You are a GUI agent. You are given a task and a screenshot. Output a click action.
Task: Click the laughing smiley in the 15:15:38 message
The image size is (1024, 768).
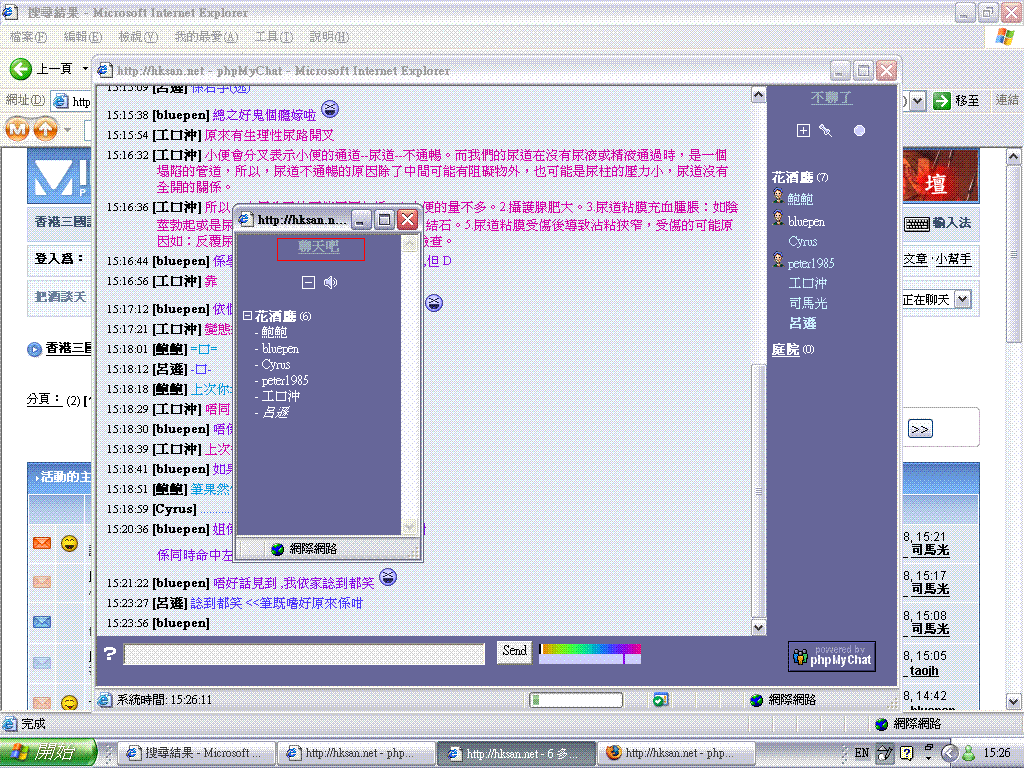(330, 109)
